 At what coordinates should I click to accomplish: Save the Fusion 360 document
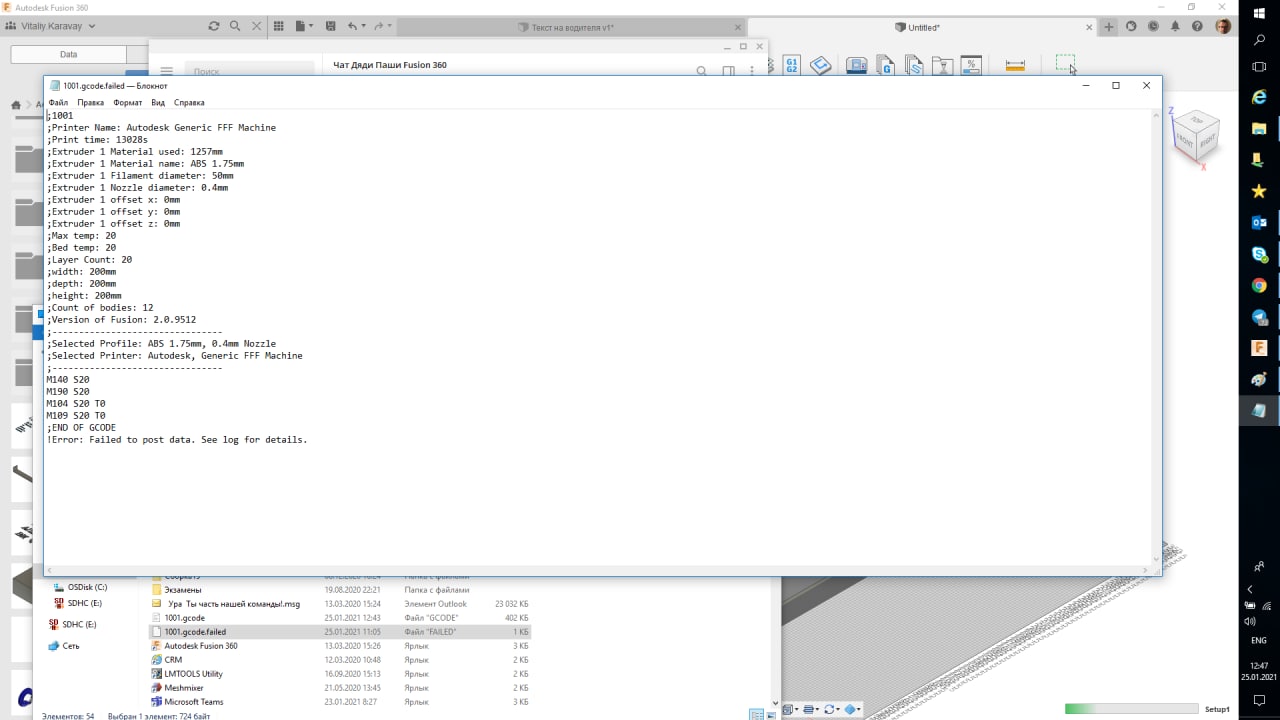click(329, 26)
